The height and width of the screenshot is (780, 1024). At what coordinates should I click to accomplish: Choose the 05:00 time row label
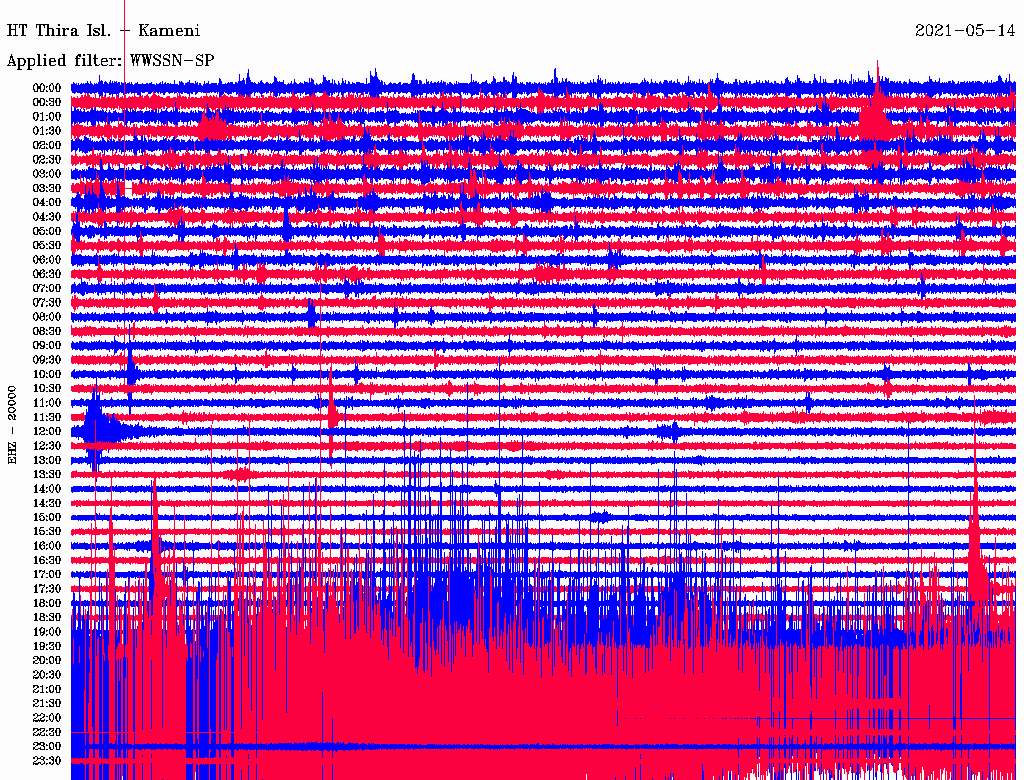[x=47, y=231]
